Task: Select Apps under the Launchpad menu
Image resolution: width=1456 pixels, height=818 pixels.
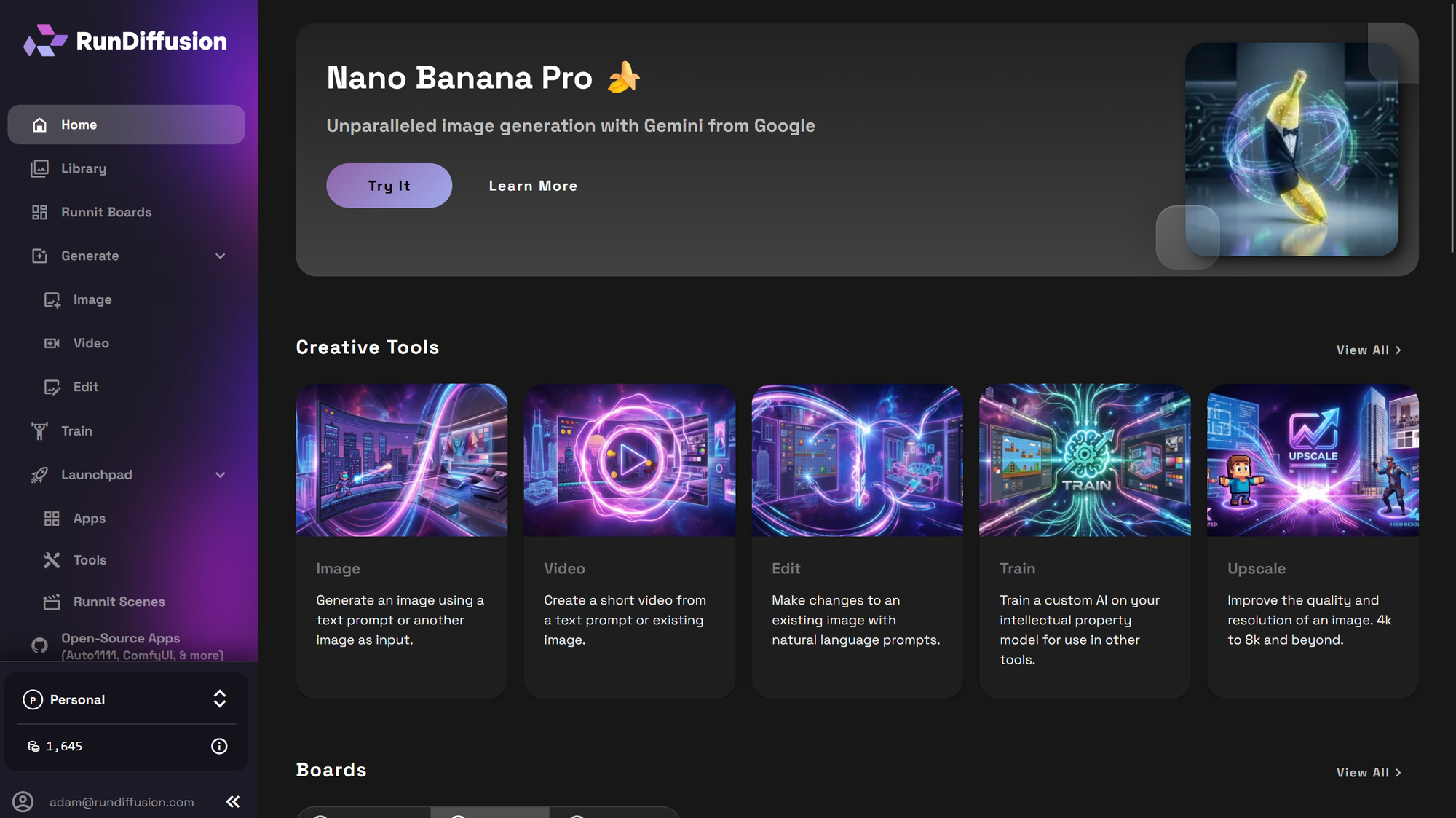Action: point(89,519)
